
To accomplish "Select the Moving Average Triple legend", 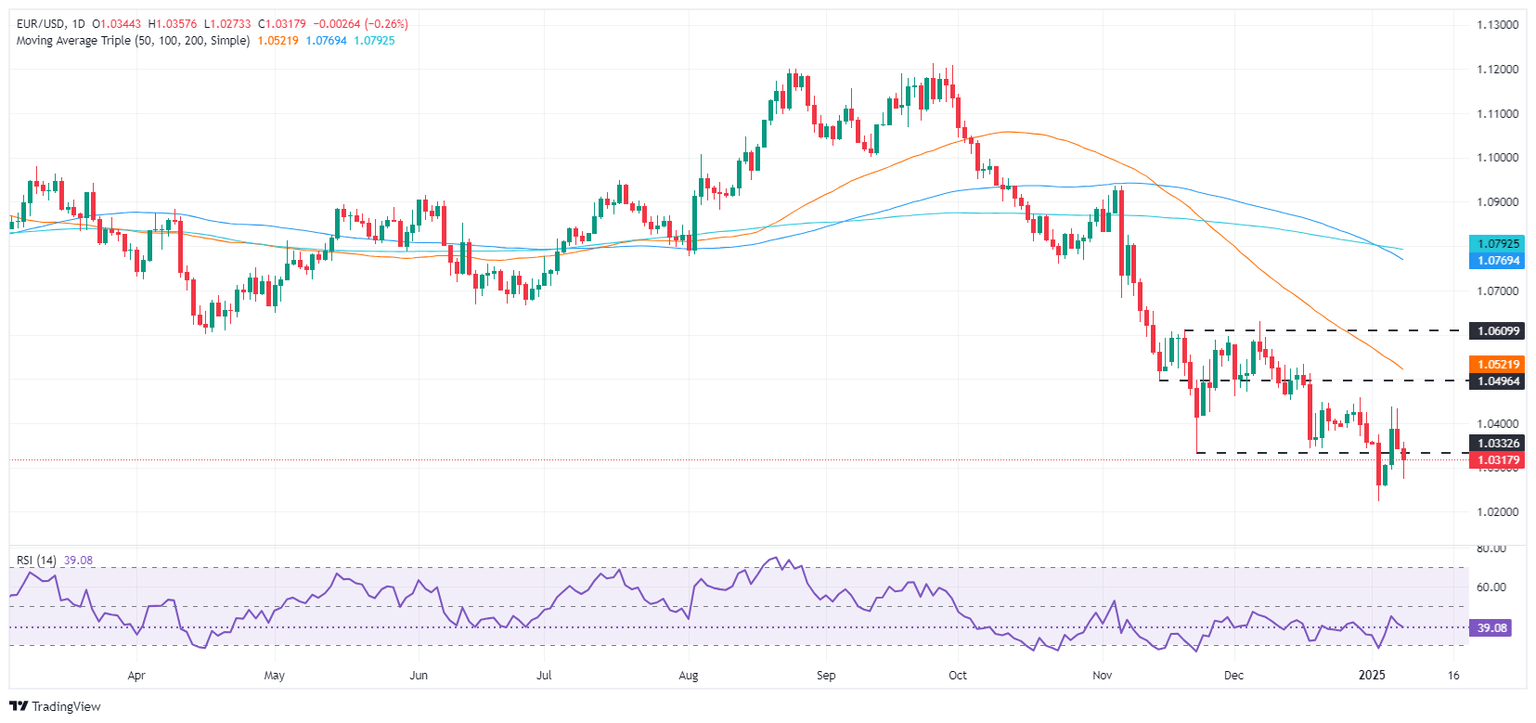I will pyautogui.click(x=129, y=40).
